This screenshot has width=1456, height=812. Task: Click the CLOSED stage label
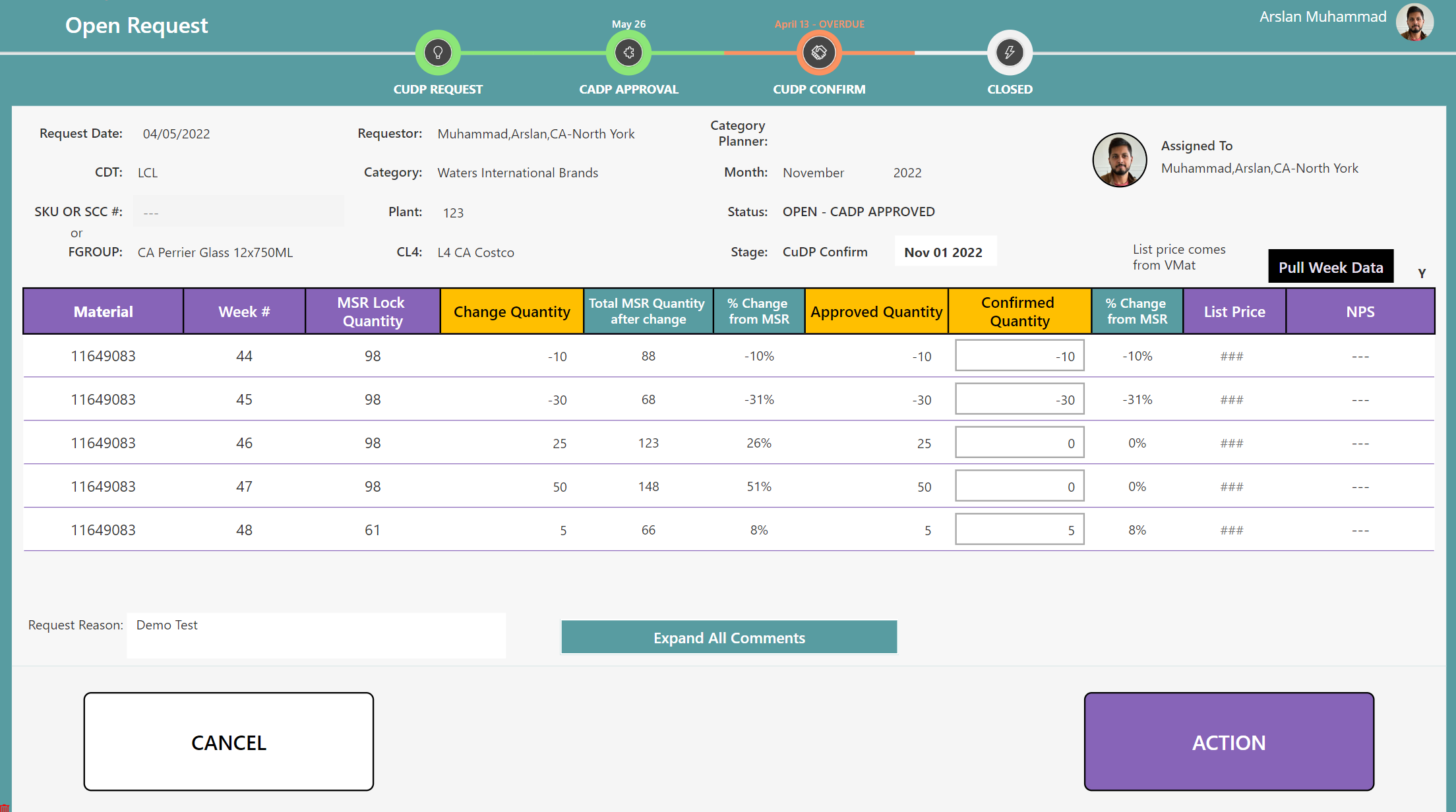tap(1010, 89)
